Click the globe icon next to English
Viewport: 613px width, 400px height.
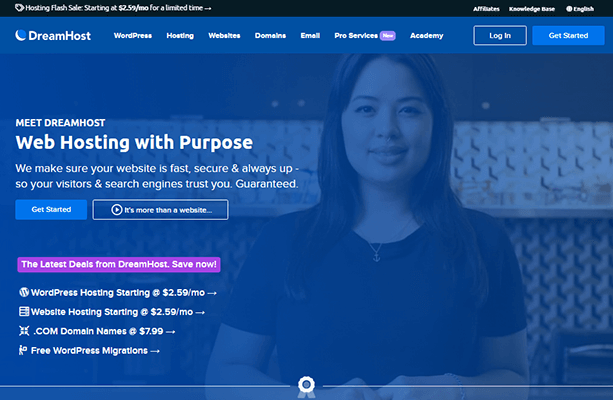tap(569, 9)
